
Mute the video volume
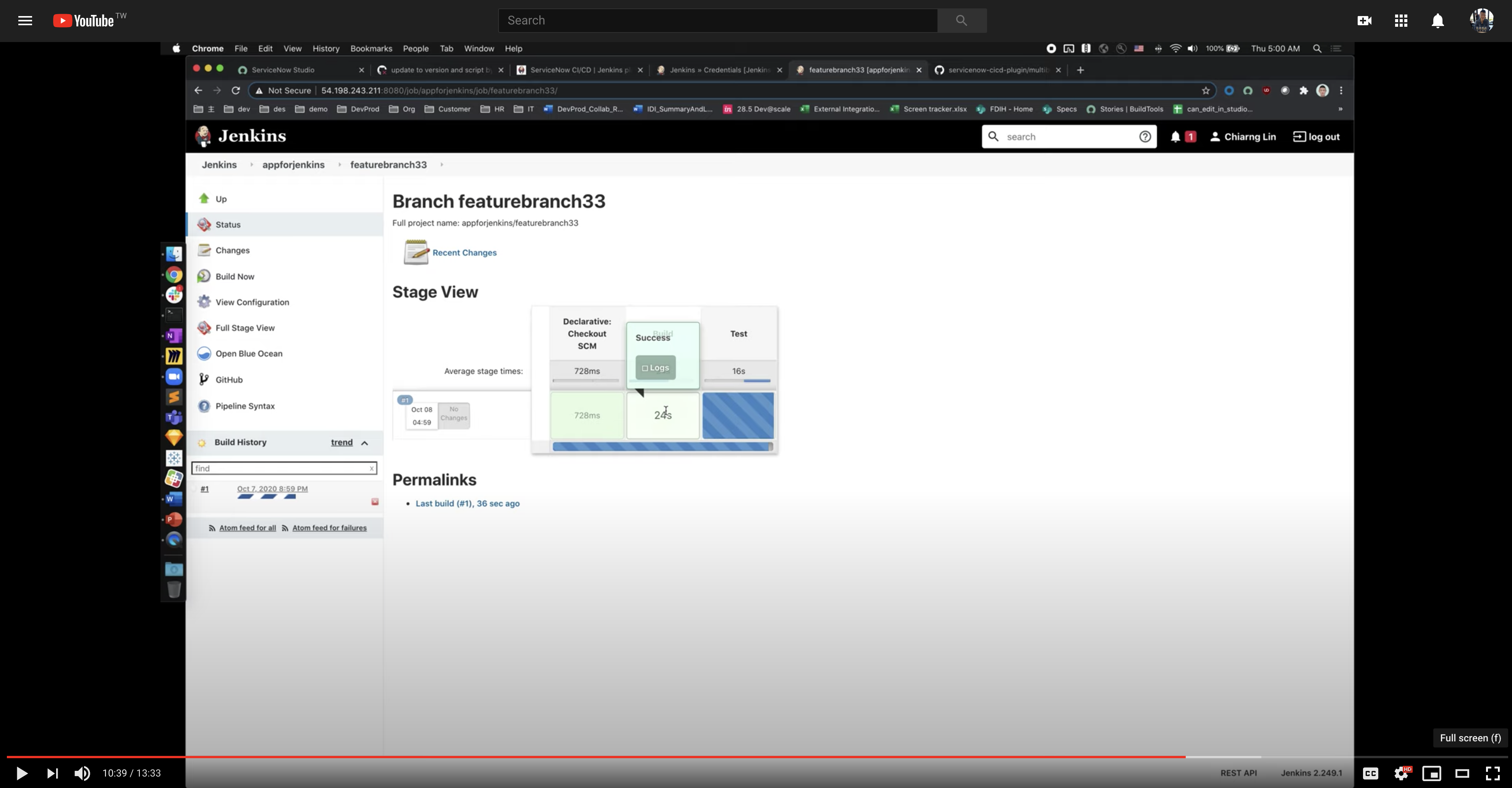[82, 773]
